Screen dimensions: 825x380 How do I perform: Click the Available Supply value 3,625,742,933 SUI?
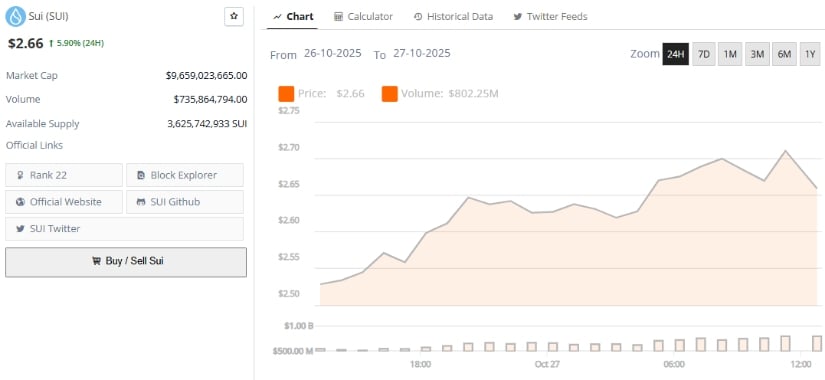point(207,124)
